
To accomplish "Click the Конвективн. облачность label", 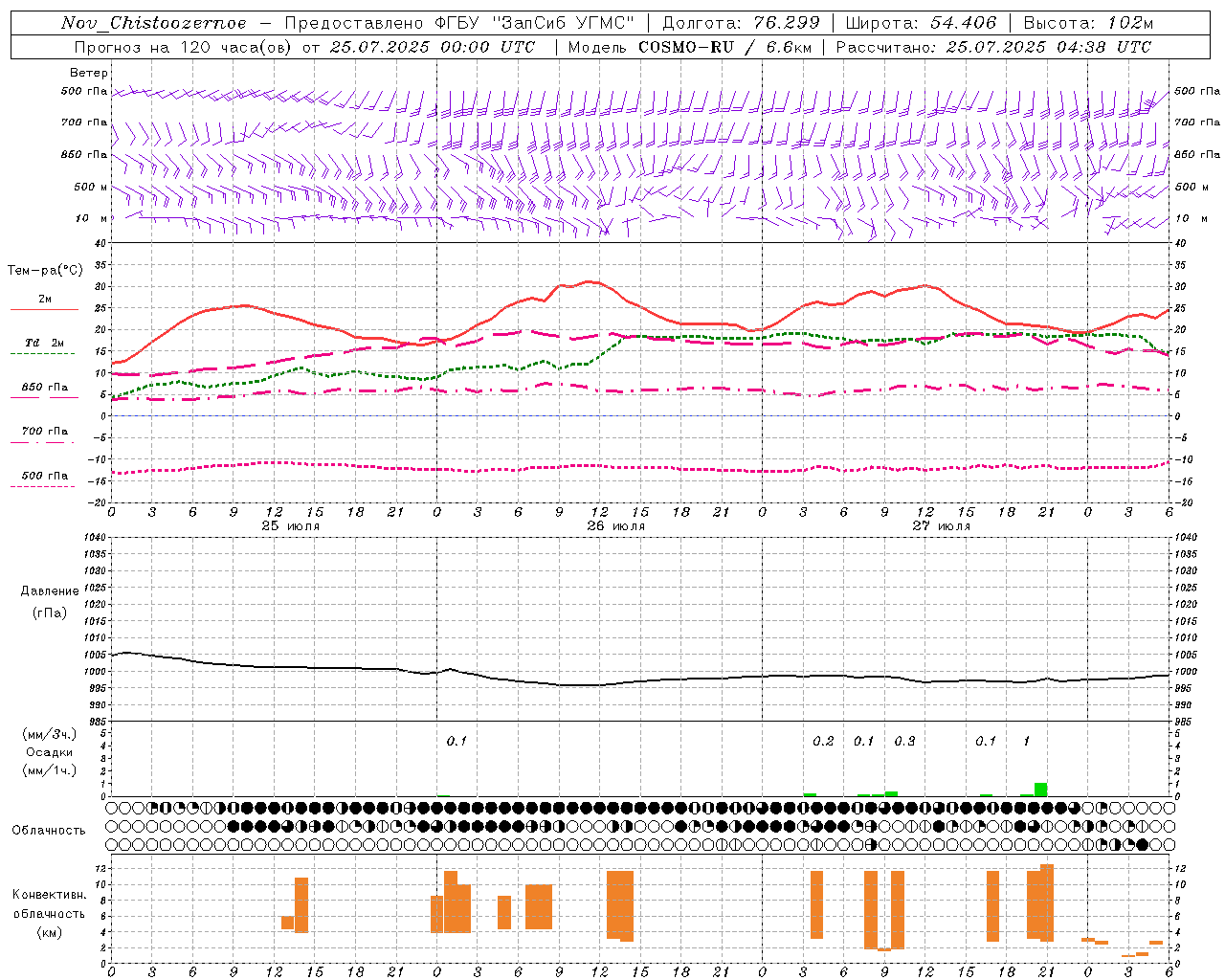I will coord(49,904).
